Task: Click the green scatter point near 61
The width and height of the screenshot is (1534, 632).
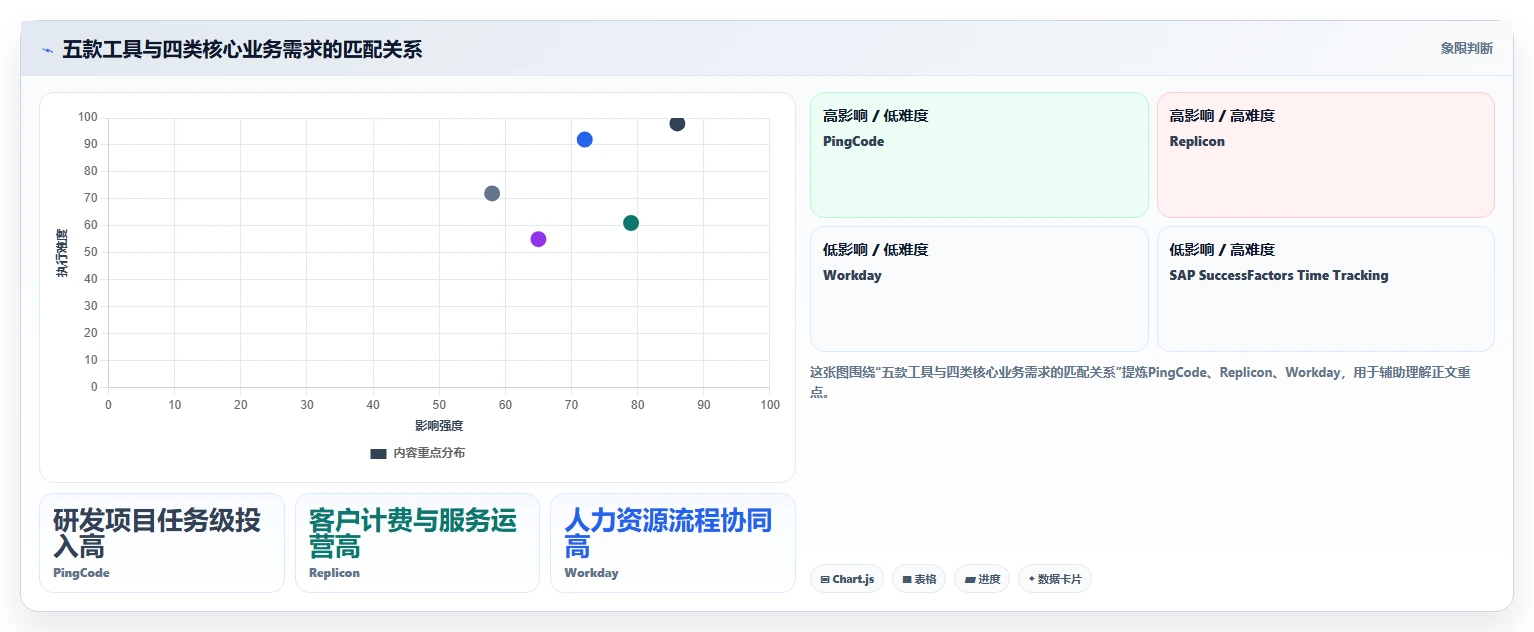Action: [x=631, y=223]
